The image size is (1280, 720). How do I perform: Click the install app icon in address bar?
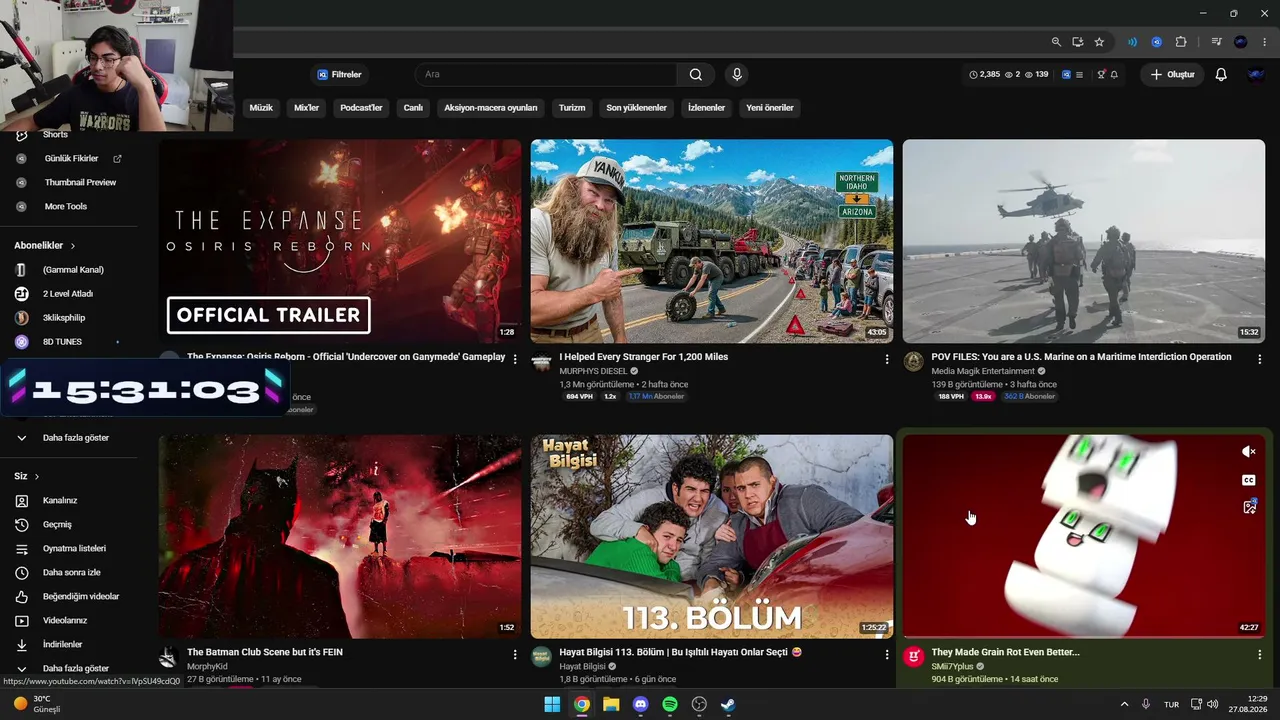pyautogui.click(x=1078, y=42)
